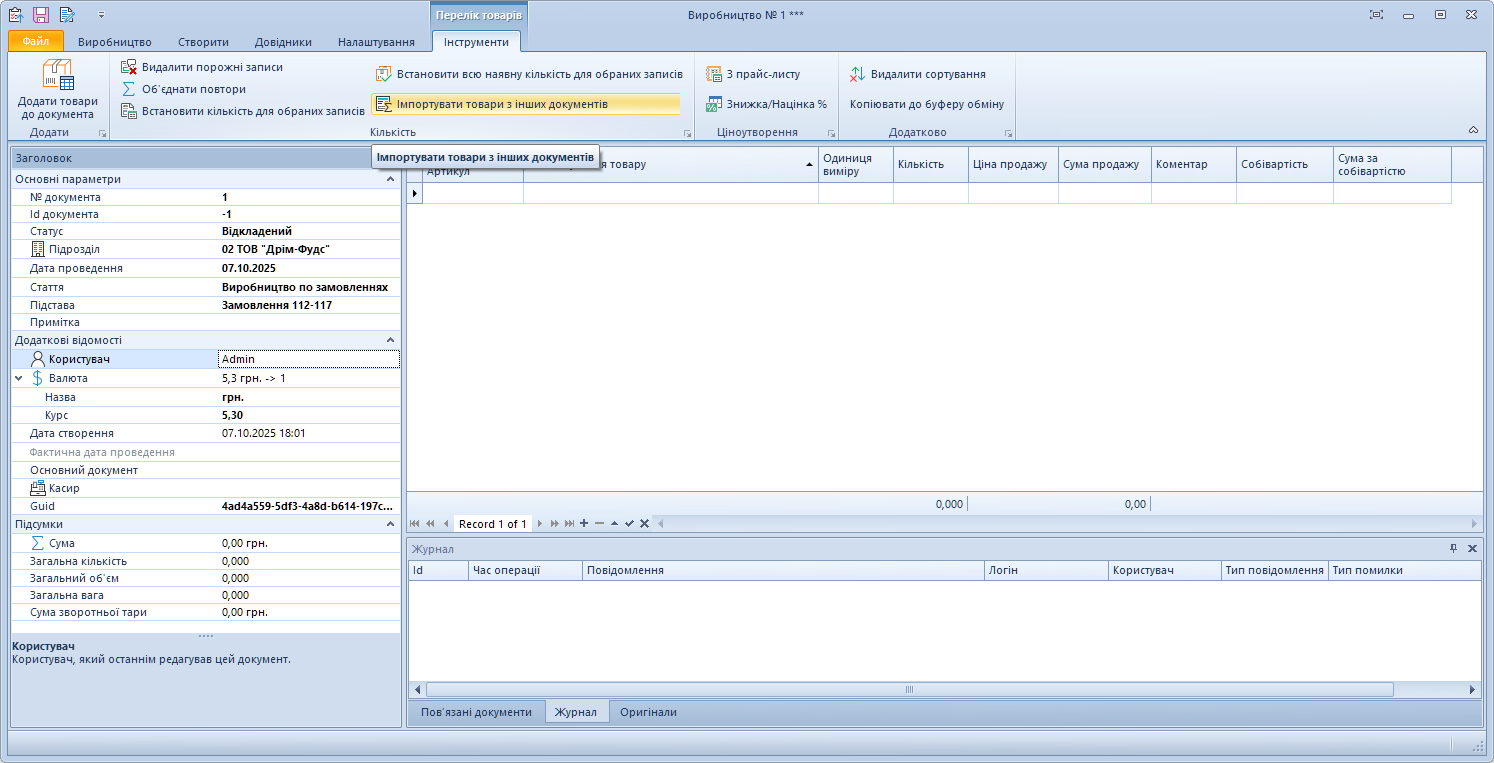This screenshot has width=1494, height=763.
Task: Open Знижка/Націнка % tool
Action: [x=767, y=104]
